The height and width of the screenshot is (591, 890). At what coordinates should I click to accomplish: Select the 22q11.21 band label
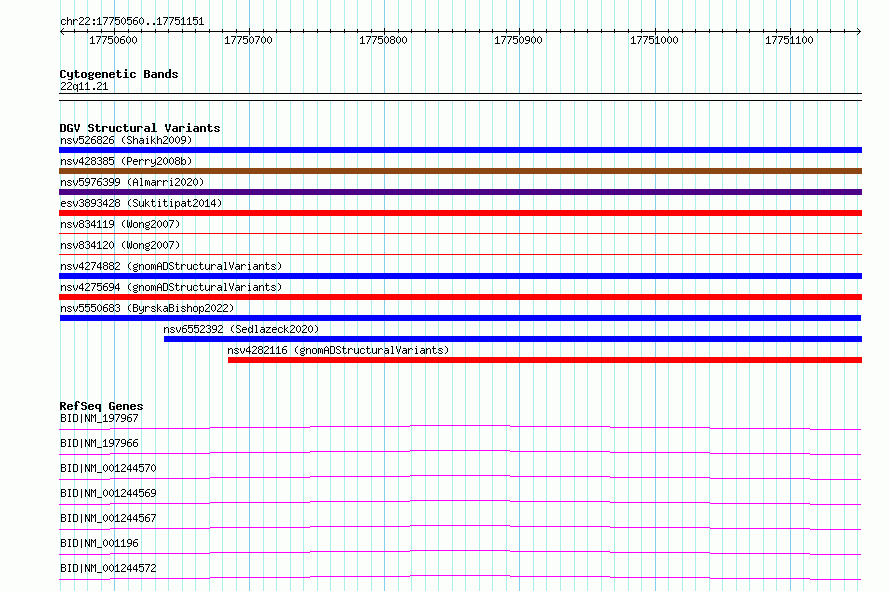coord(84,86)
